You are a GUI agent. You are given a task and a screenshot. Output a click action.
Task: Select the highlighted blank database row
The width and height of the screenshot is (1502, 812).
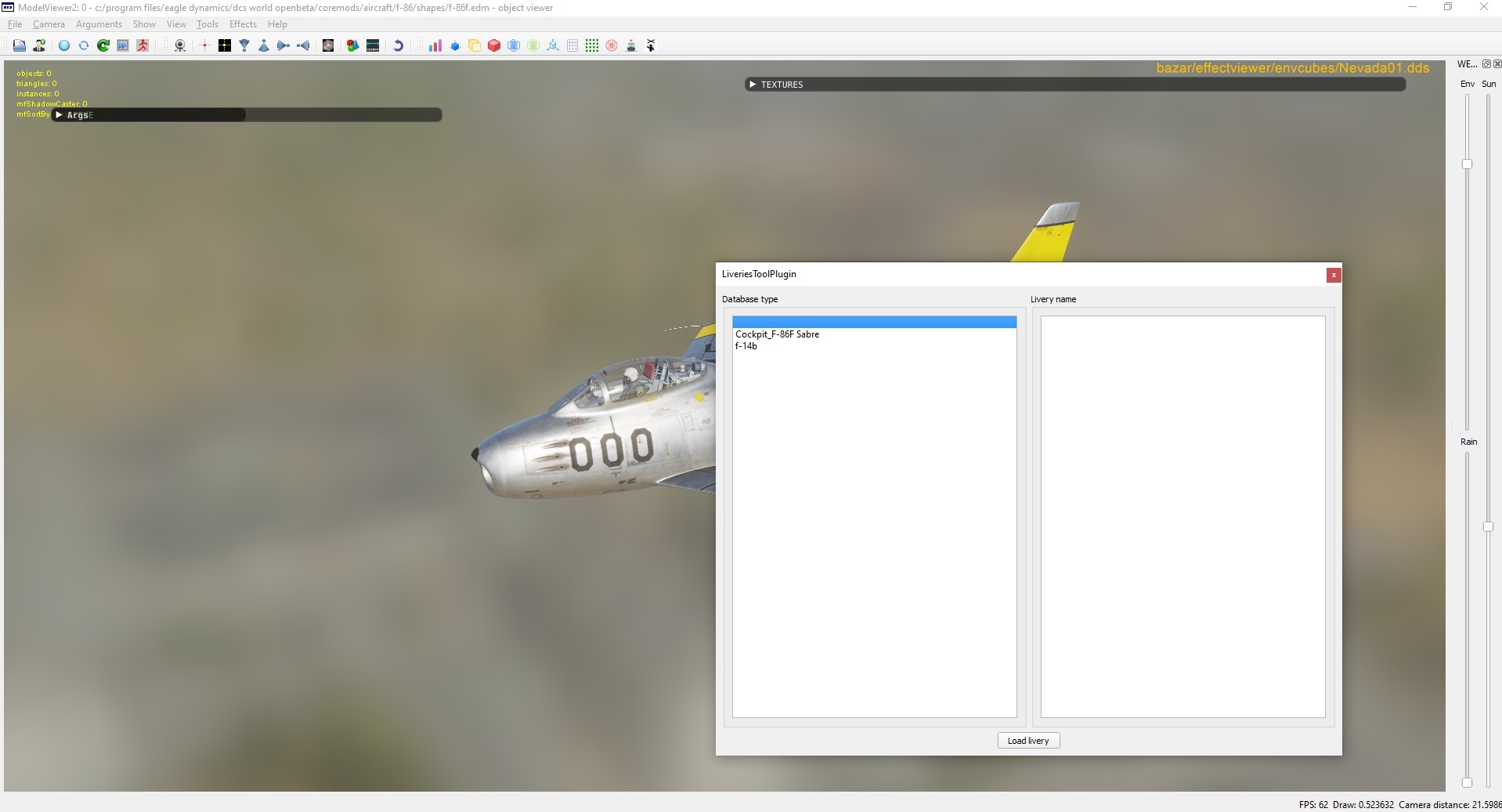coord(874,322)
